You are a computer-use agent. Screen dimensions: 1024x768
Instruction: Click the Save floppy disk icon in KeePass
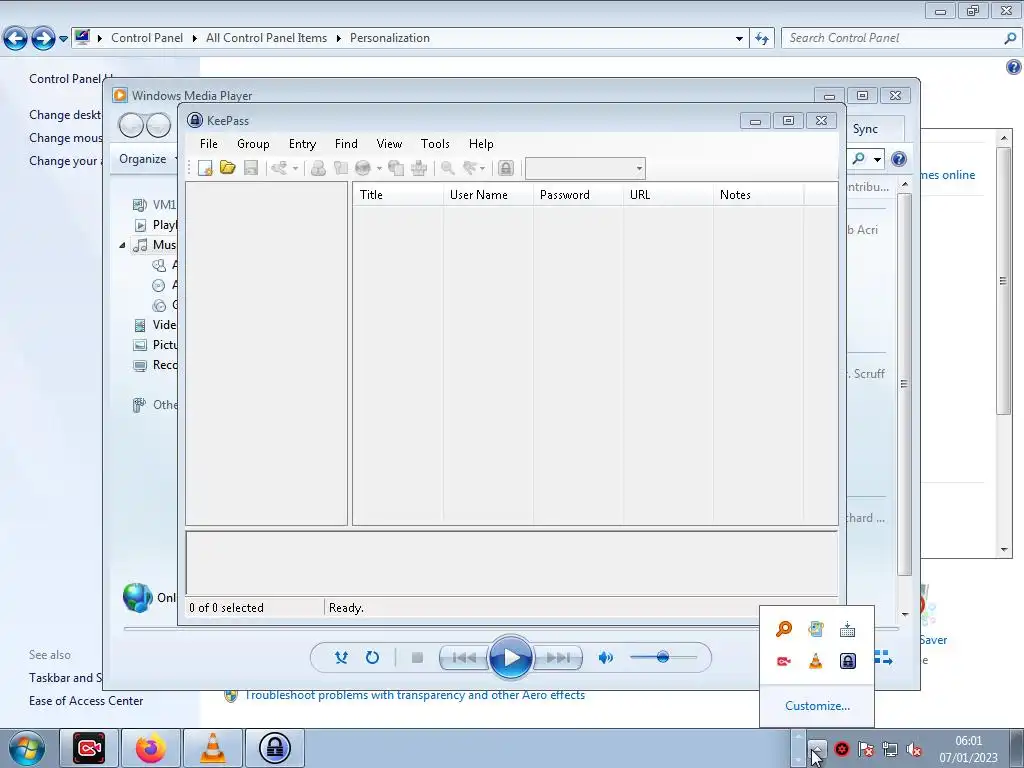coord(250,168)
